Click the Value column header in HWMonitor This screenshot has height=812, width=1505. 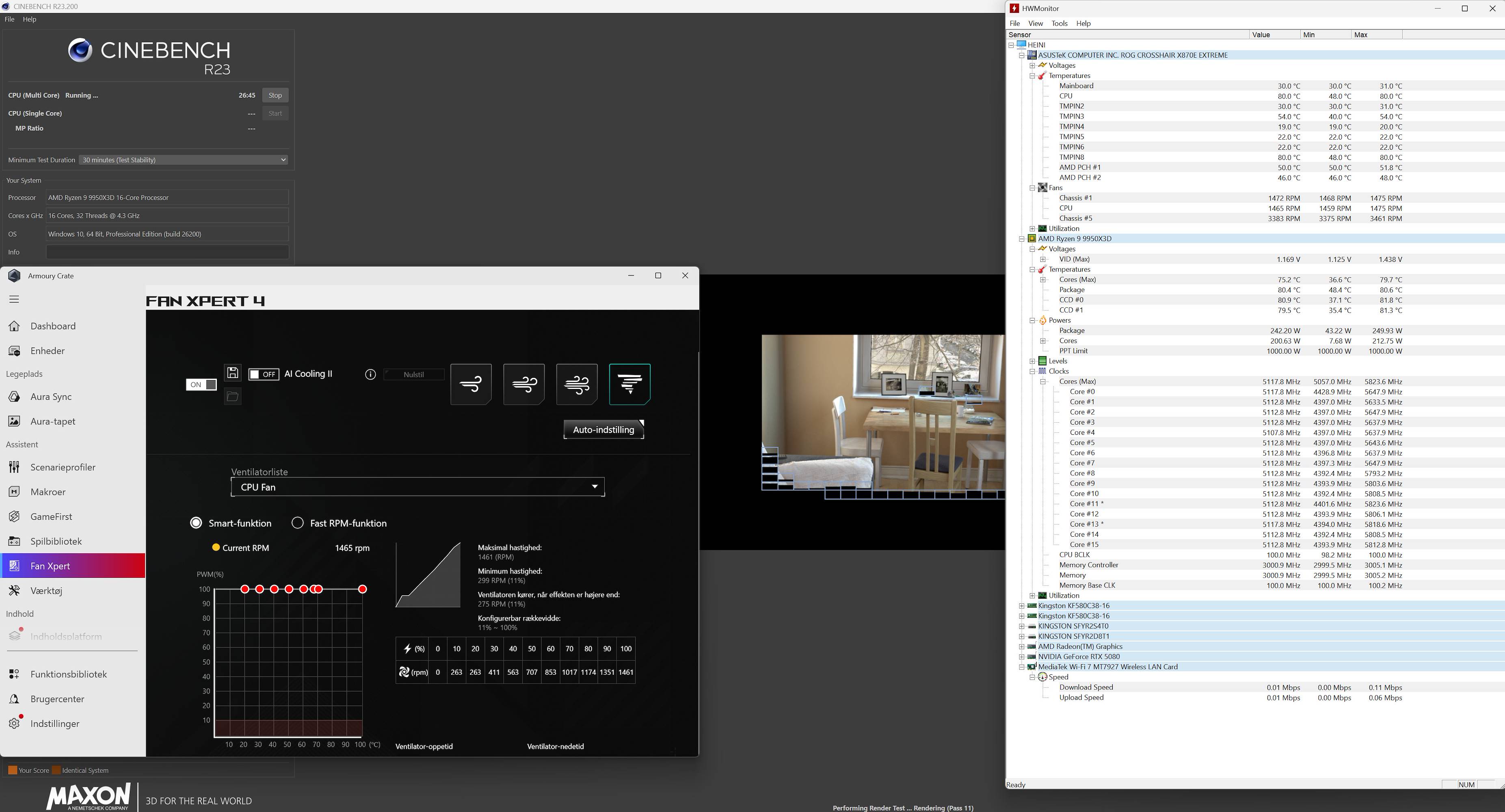(x=1275, y=35)
